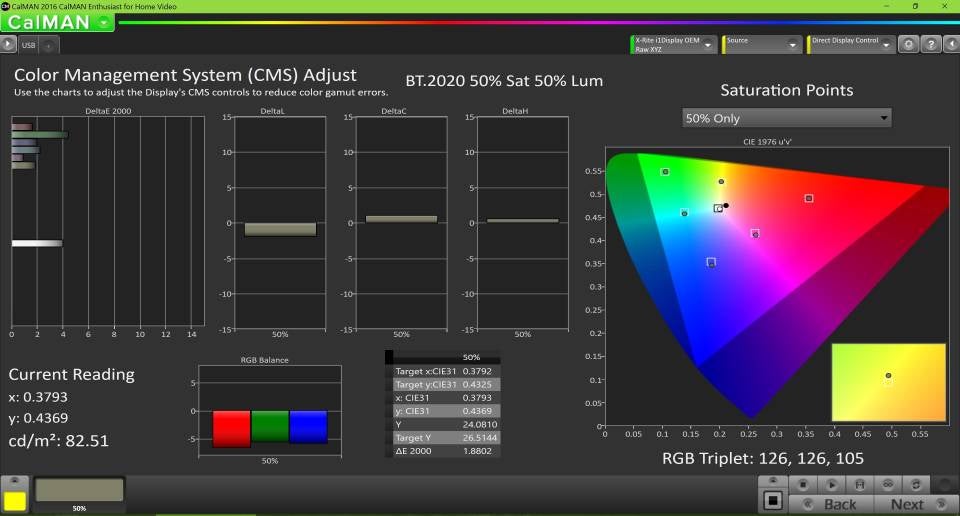960x516 pixels.
Task: Open the Saturation Points 50% Only dropdown
Action: (x=786, y=118)
